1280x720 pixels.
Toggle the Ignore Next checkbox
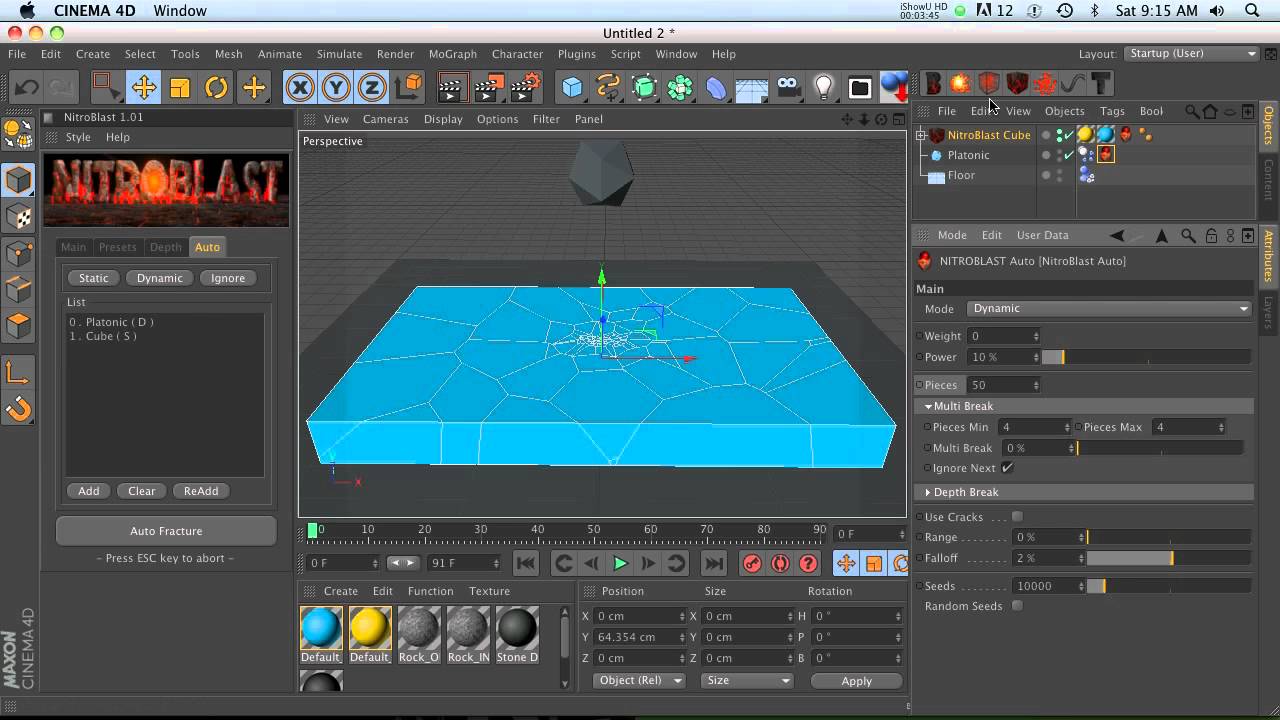click(x=1007, y=468)
